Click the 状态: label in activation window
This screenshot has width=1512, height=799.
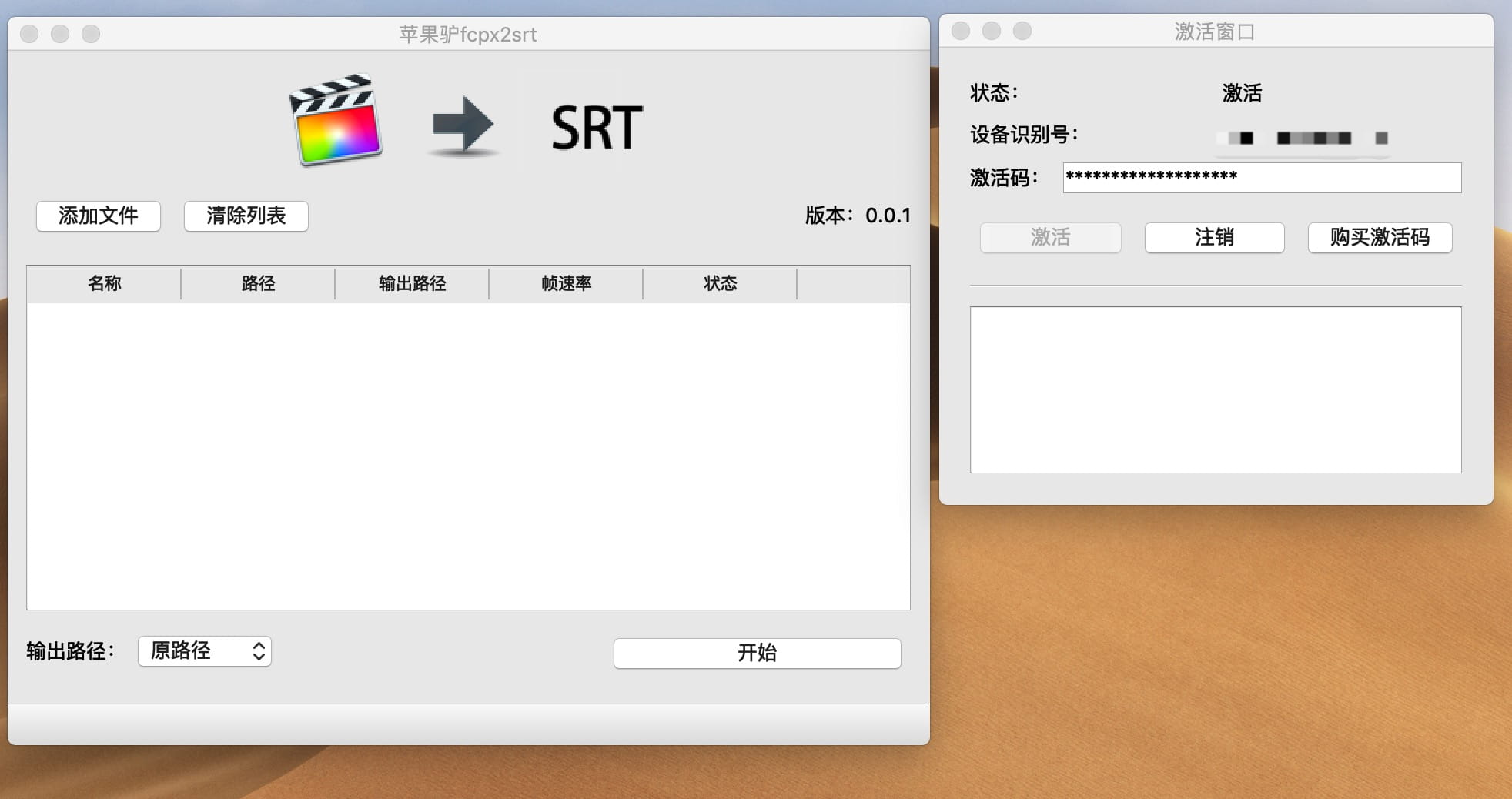coord(994,93)
